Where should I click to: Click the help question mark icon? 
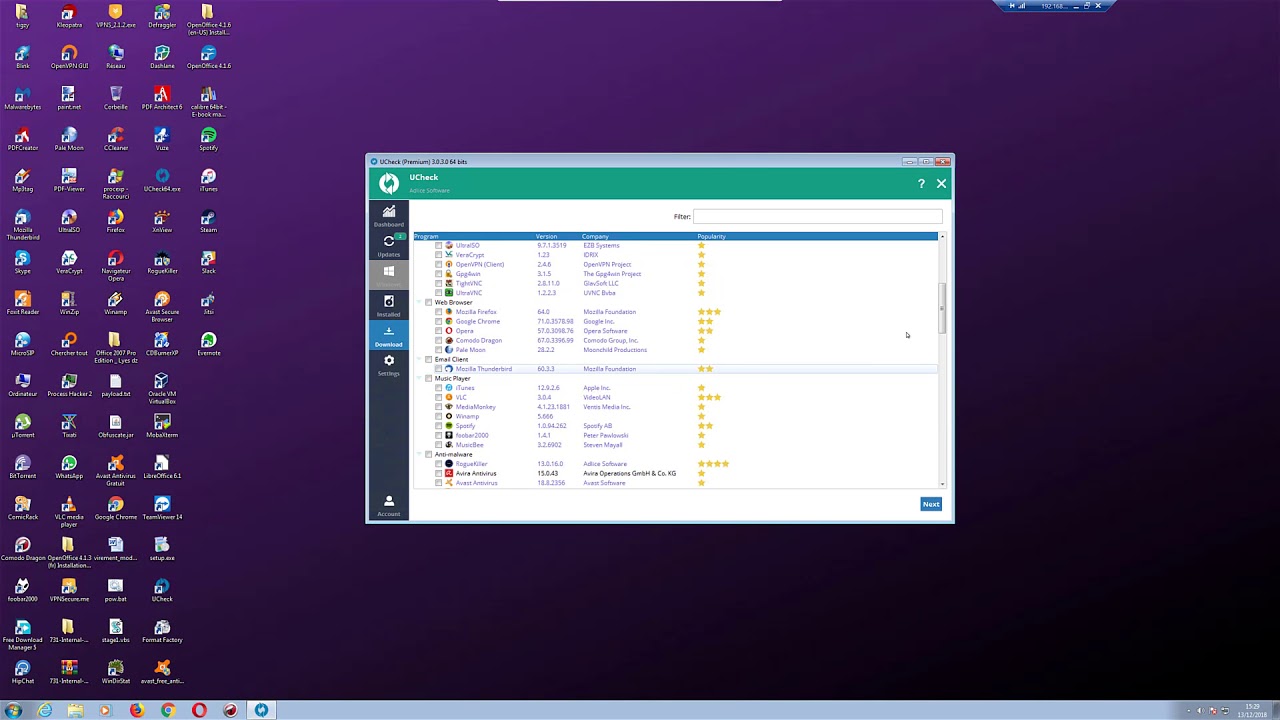point(921,184)
